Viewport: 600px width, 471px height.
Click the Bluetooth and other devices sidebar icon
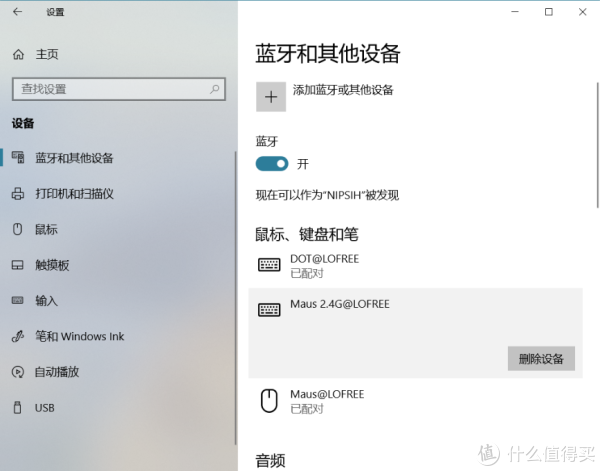18,157
